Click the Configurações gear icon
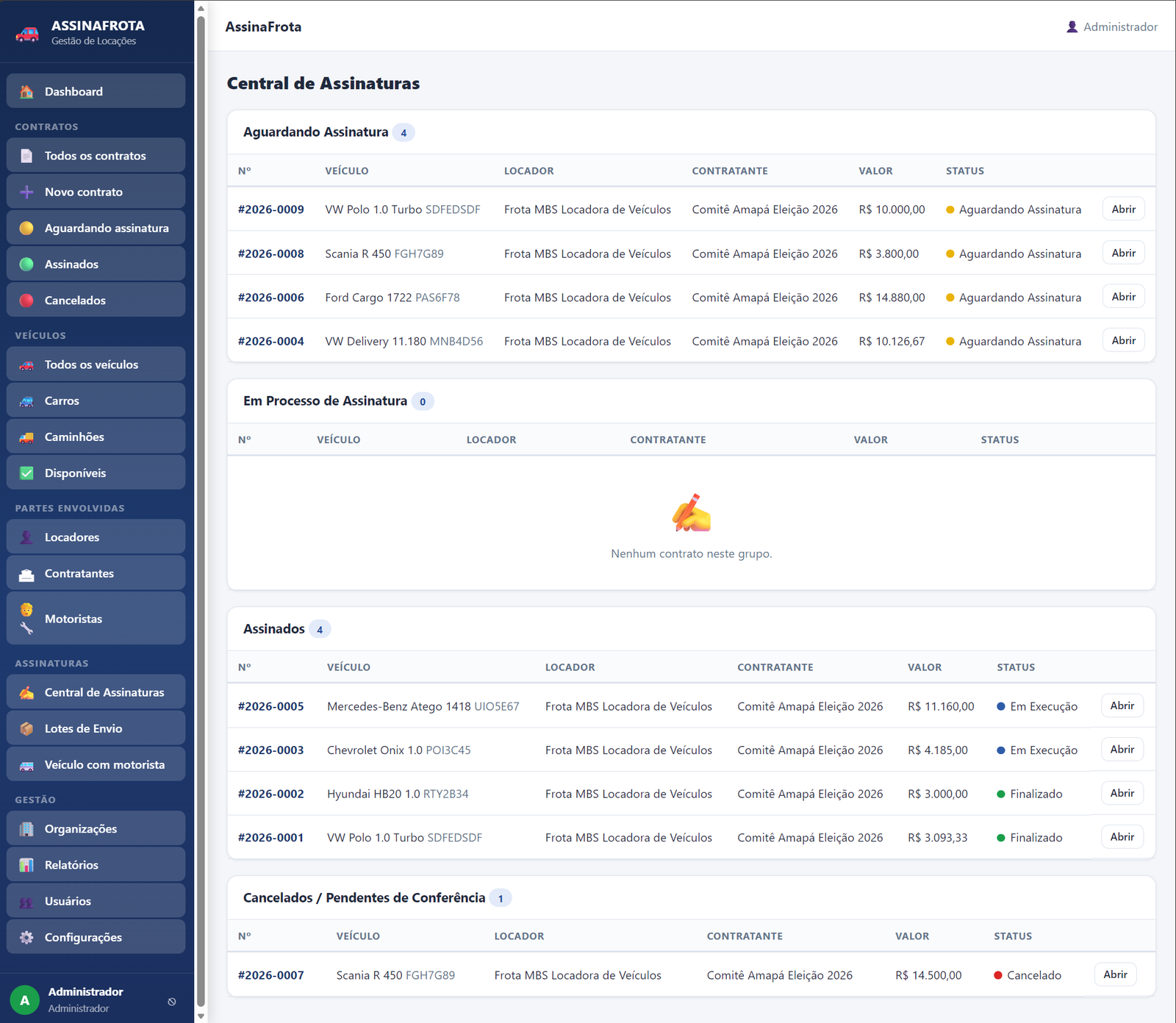The width and height of the screenshot is (1176, 1023). (26, 937)
